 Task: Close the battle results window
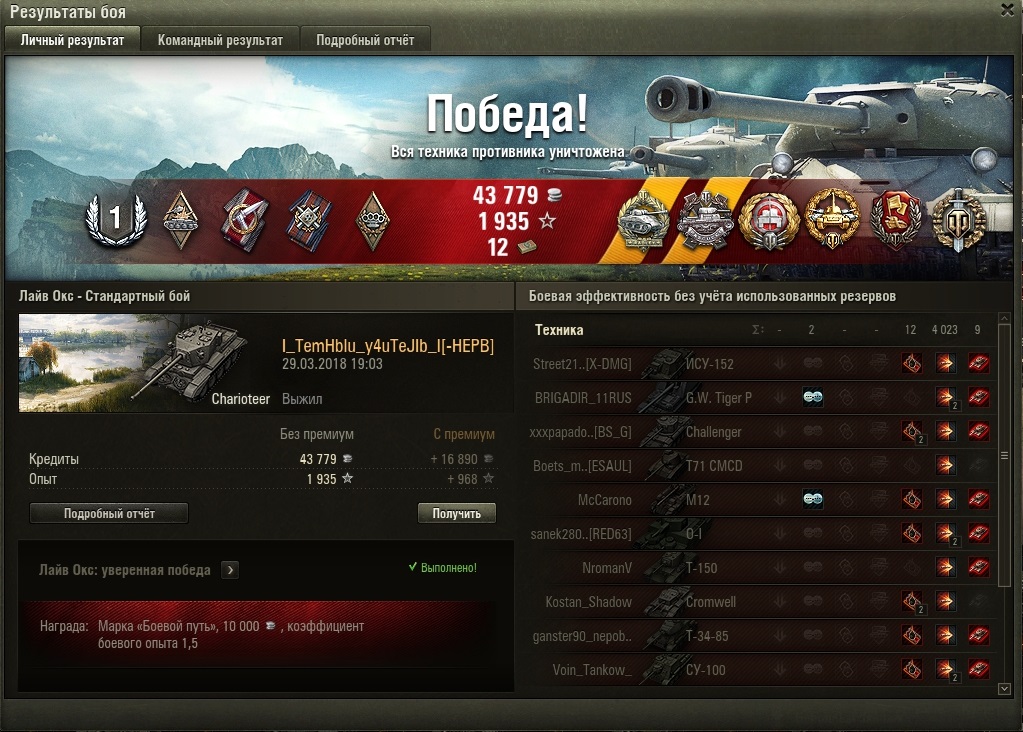click(1008, 10)
